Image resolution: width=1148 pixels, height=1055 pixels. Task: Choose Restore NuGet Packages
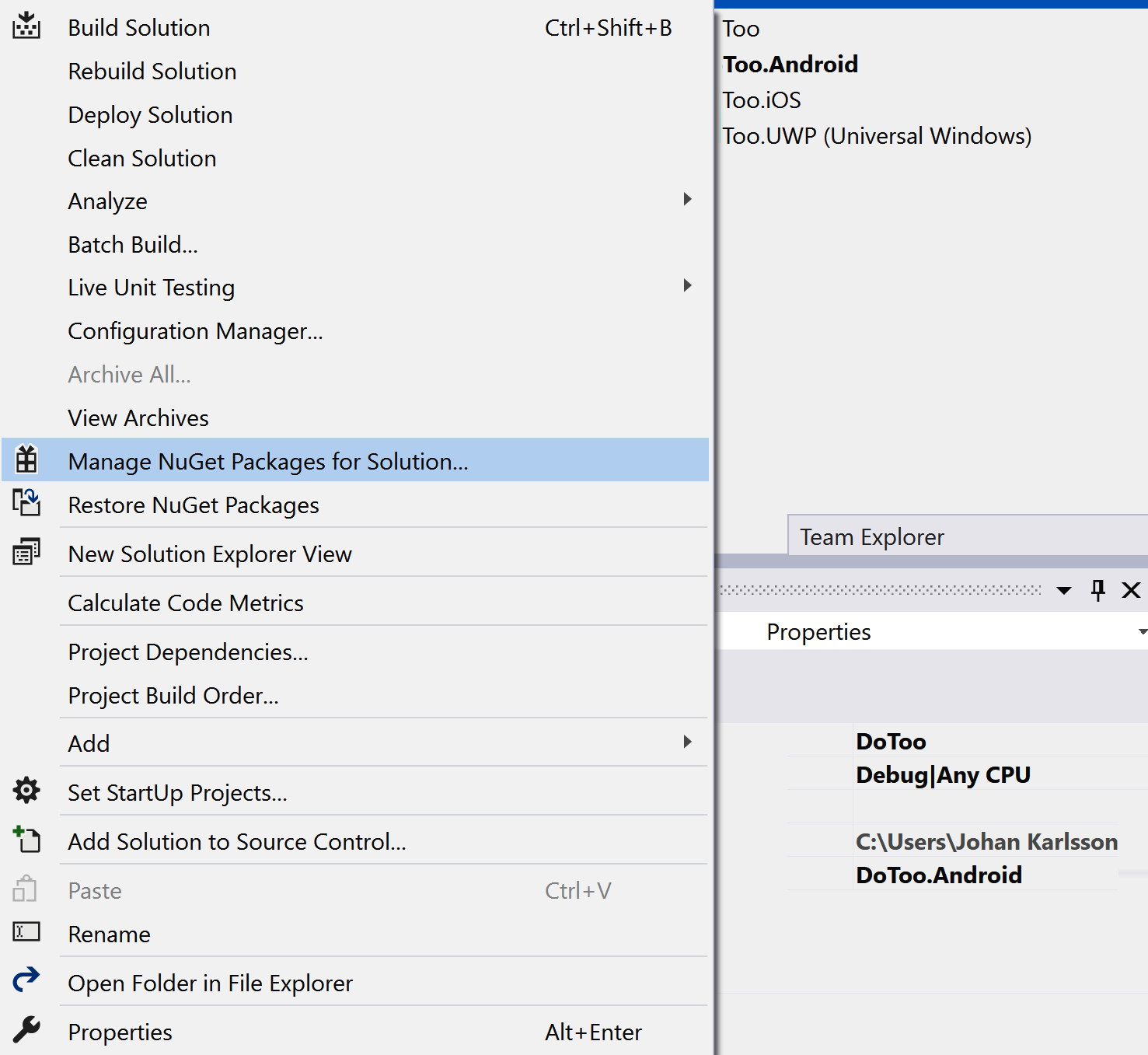pos(356,505)
